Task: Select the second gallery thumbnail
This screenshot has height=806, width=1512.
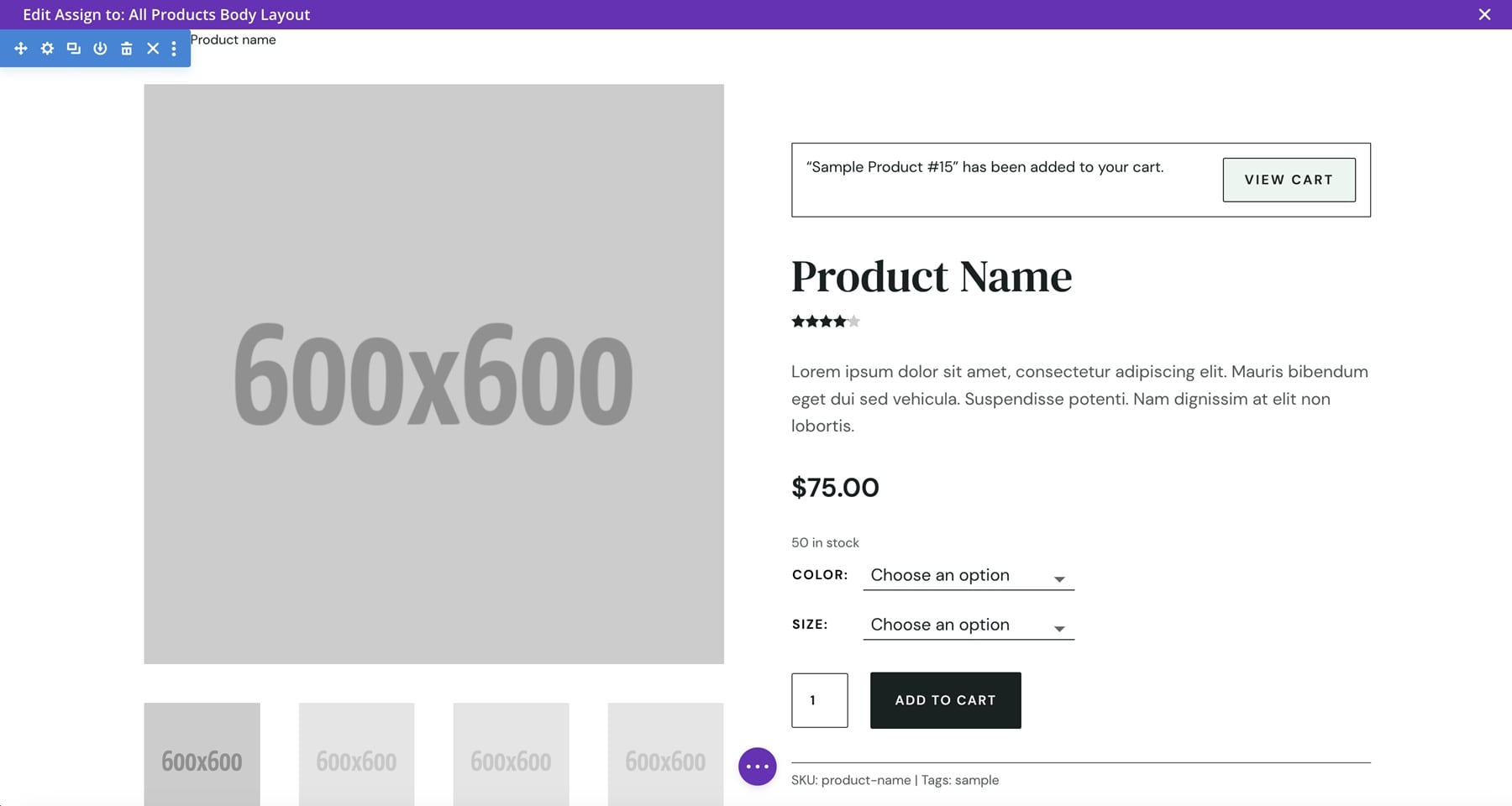Action: click(x=356, y=754)
